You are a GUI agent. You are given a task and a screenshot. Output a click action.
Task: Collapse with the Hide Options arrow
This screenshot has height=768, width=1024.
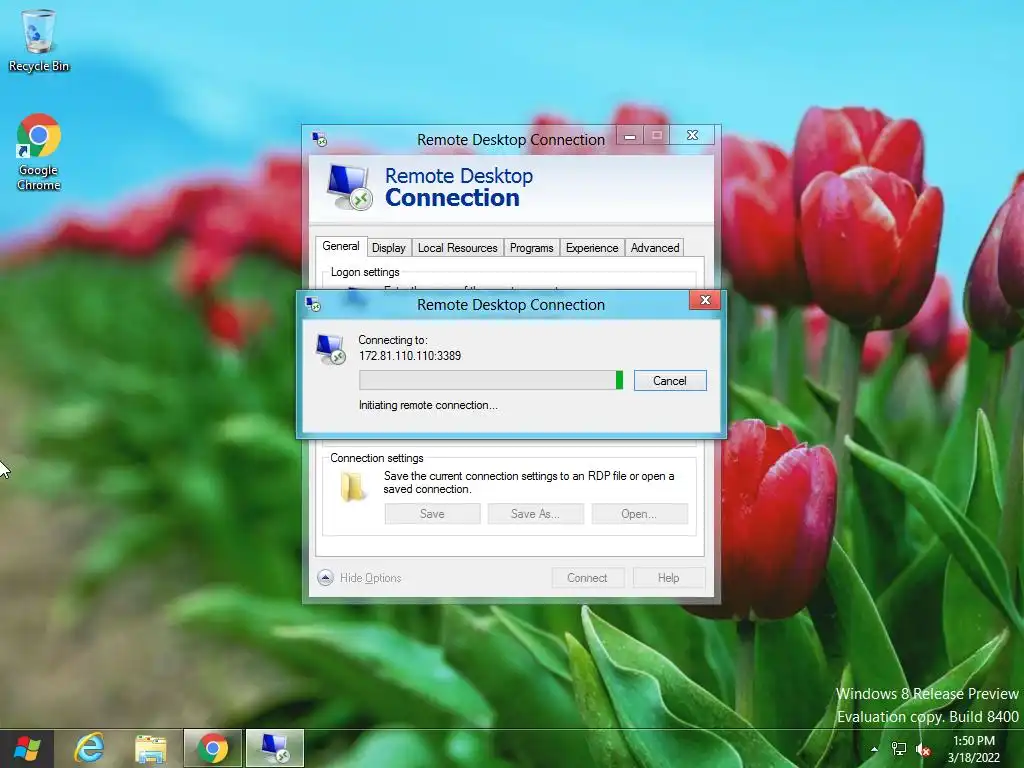point(325,578)
